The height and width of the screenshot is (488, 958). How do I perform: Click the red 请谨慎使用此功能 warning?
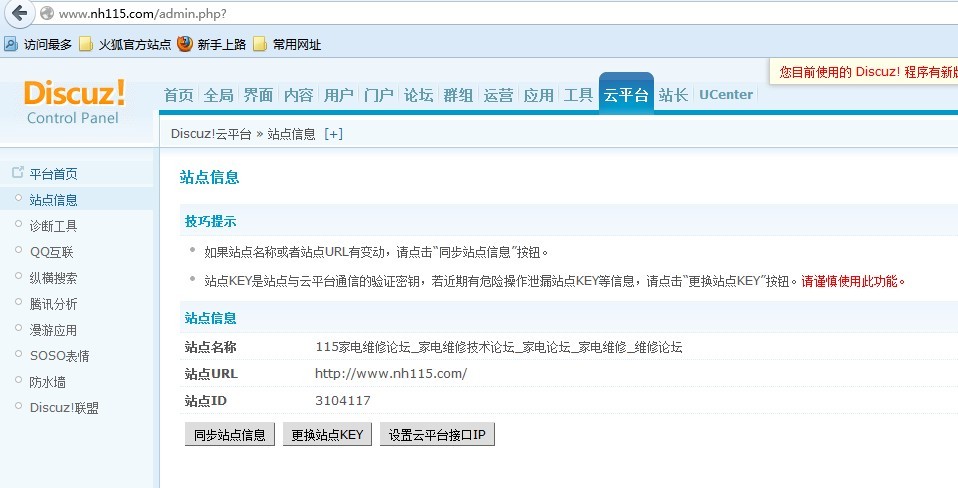coord(853,282)
